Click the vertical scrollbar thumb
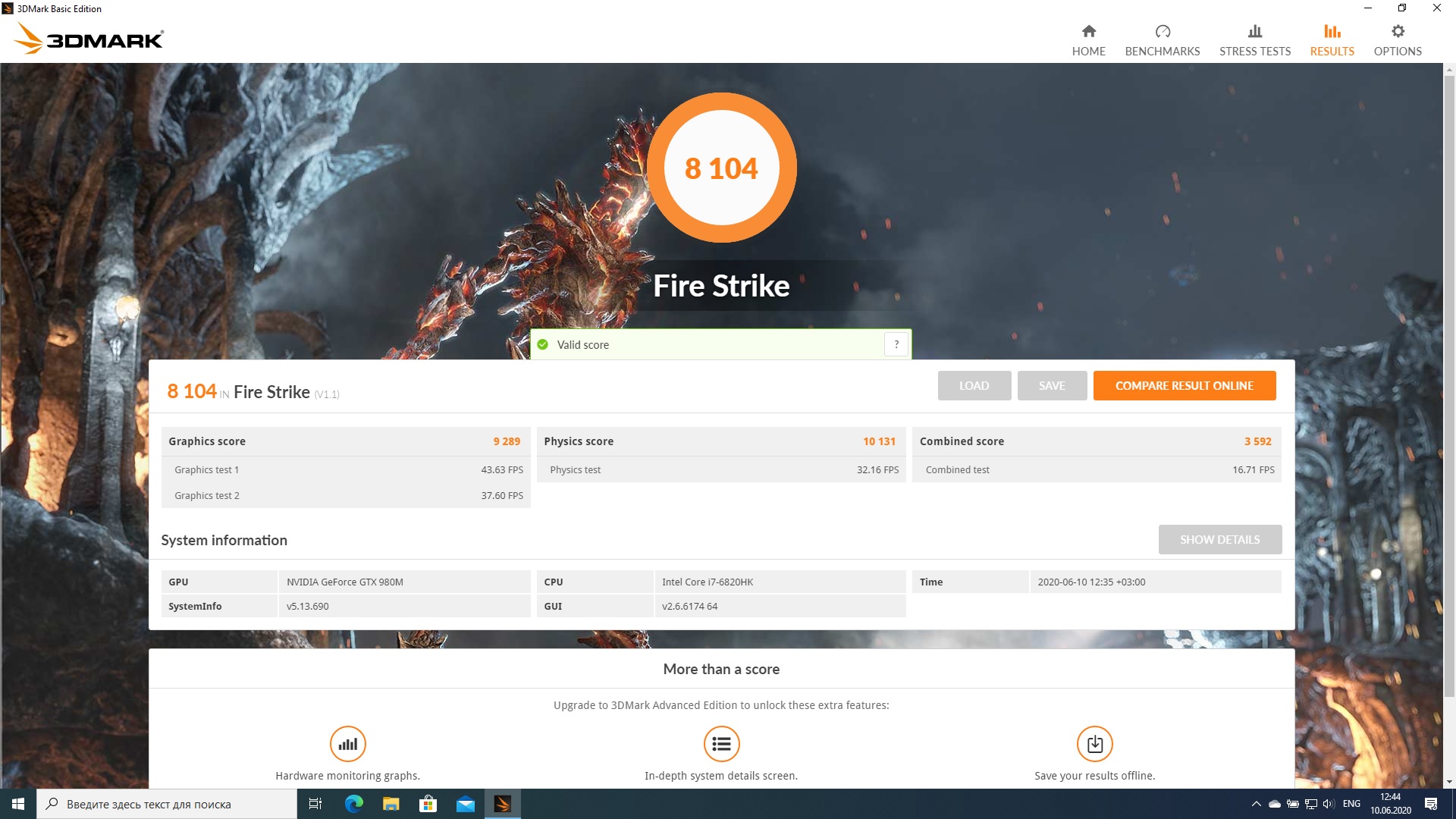The height and width of the screenshot is (819, 1456). 1449,385
